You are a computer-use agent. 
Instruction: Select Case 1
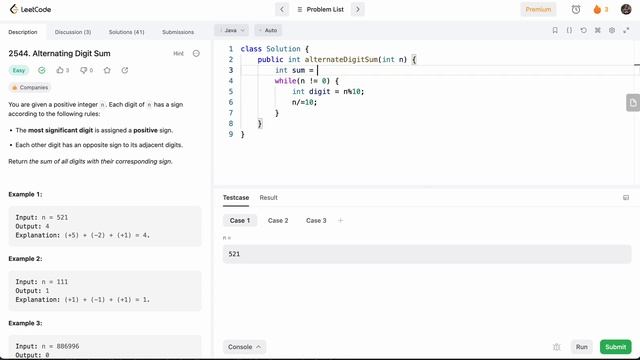pos(240,220)
